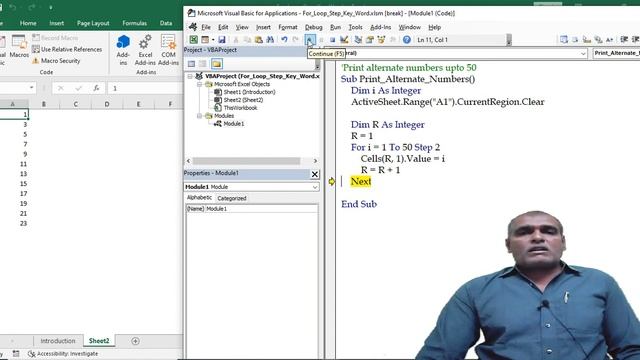Collapse Microsoft Excel Objects folder
640x360 pixels.
pos(200,84)
